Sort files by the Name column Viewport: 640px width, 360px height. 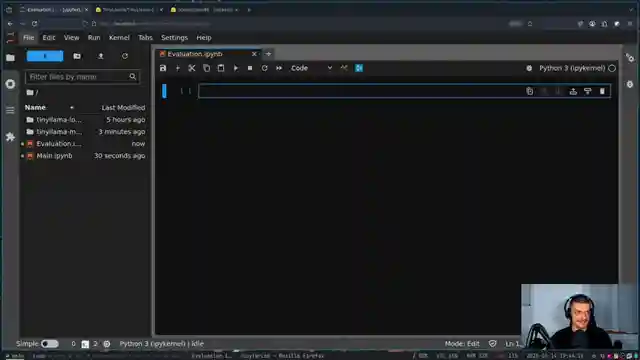tap(35, 107)
